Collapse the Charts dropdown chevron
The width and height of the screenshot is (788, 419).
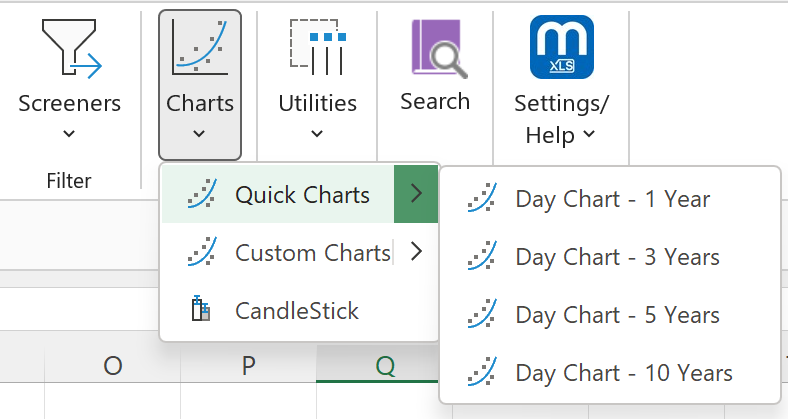click(x=199, y=134)
